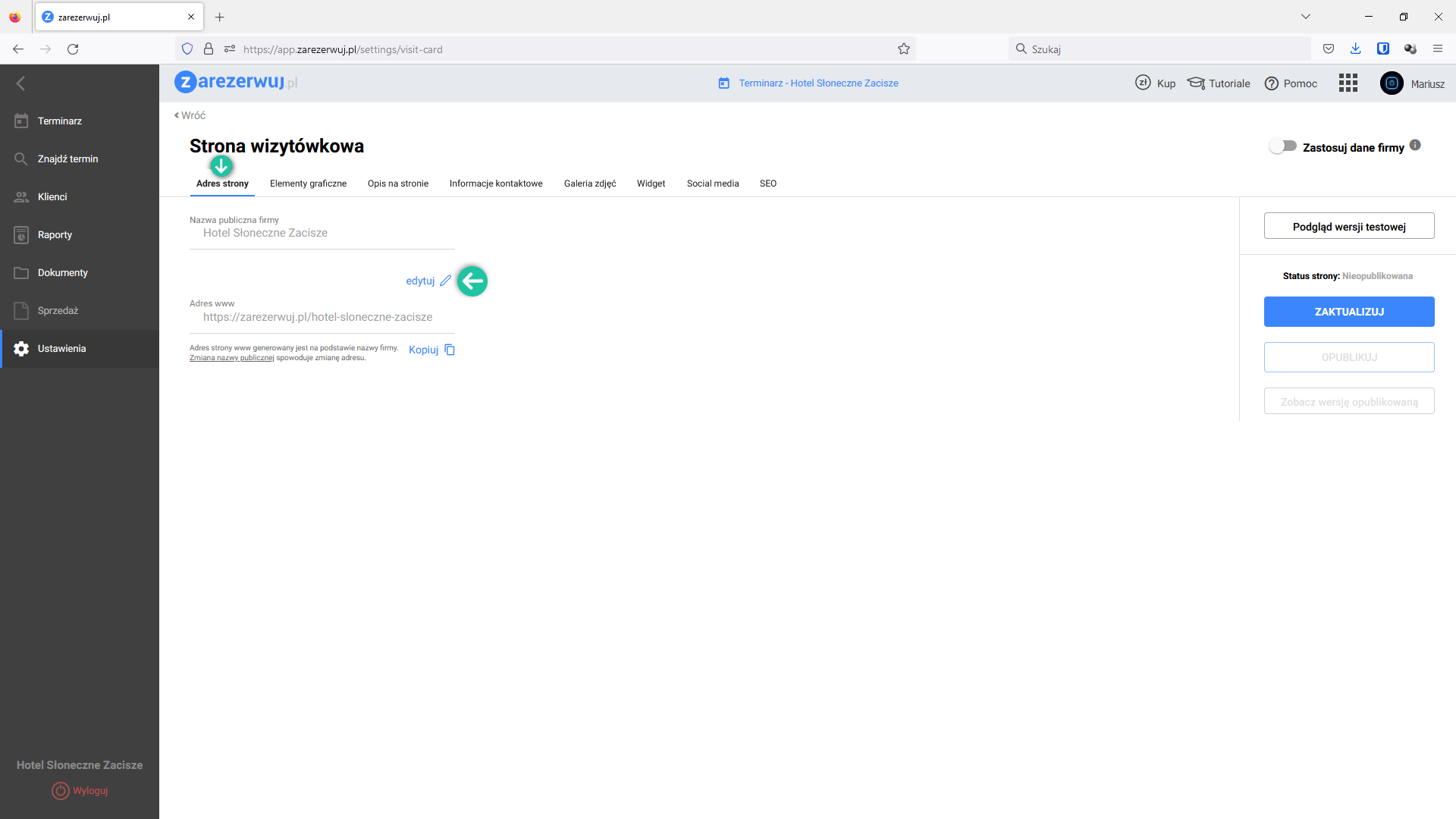Click Podgląd wersji testowej button

point(1348,227)
